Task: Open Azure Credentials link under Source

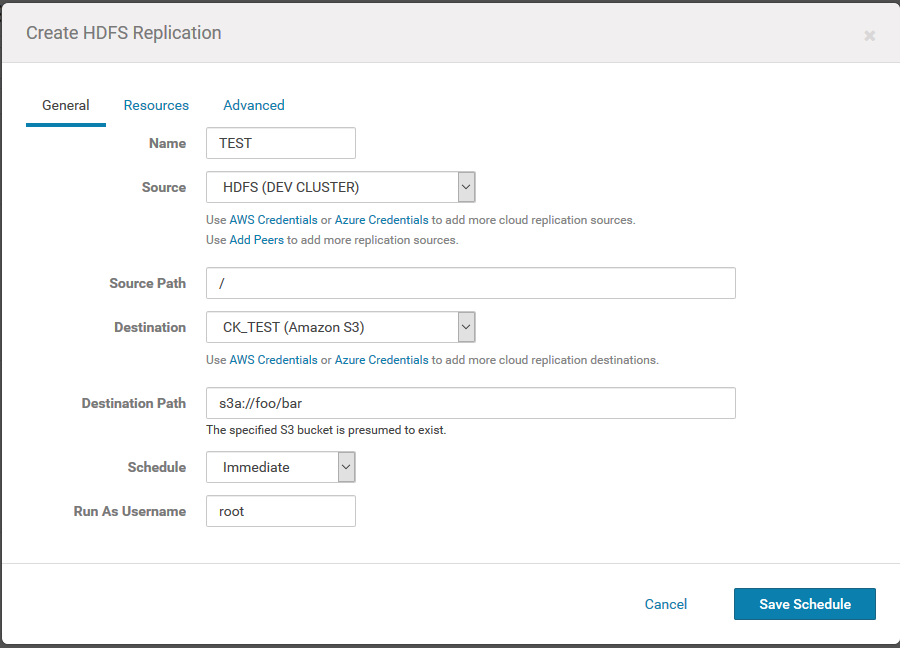Action: click(381, 220)
